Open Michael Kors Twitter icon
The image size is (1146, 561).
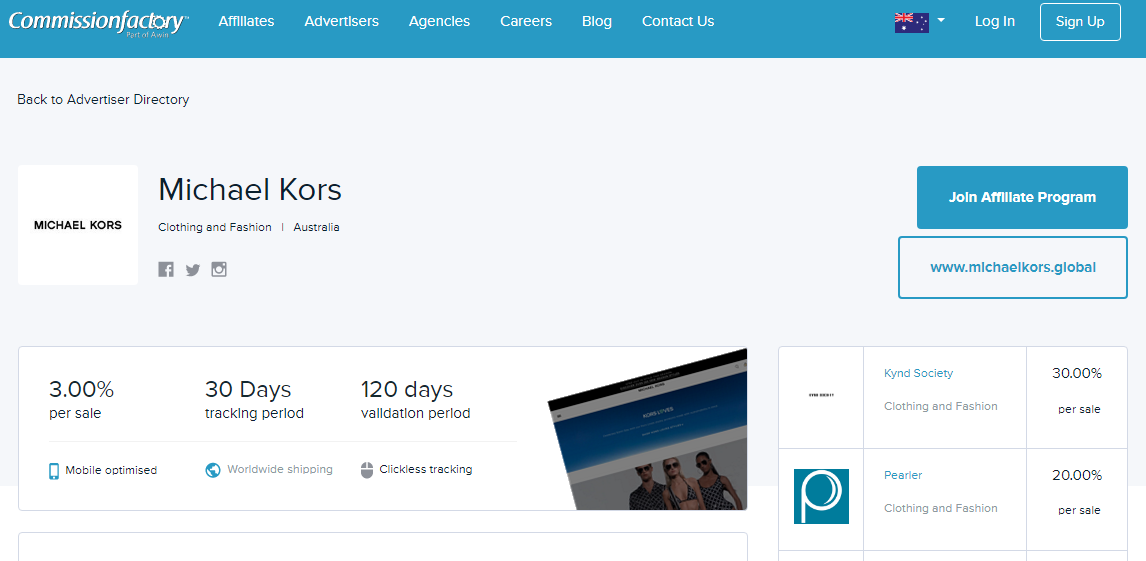coord(193,270)
